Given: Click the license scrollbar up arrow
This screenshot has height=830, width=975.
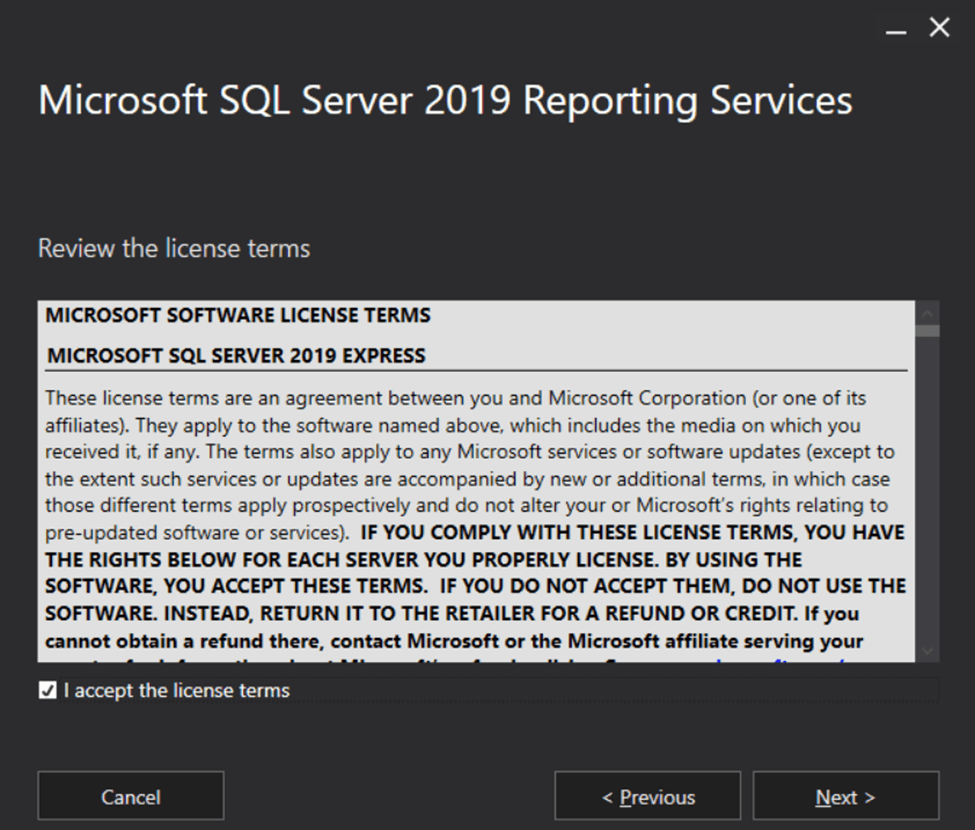Looking at the screenshot, I should pyautogui.click(x=929, y=311).
